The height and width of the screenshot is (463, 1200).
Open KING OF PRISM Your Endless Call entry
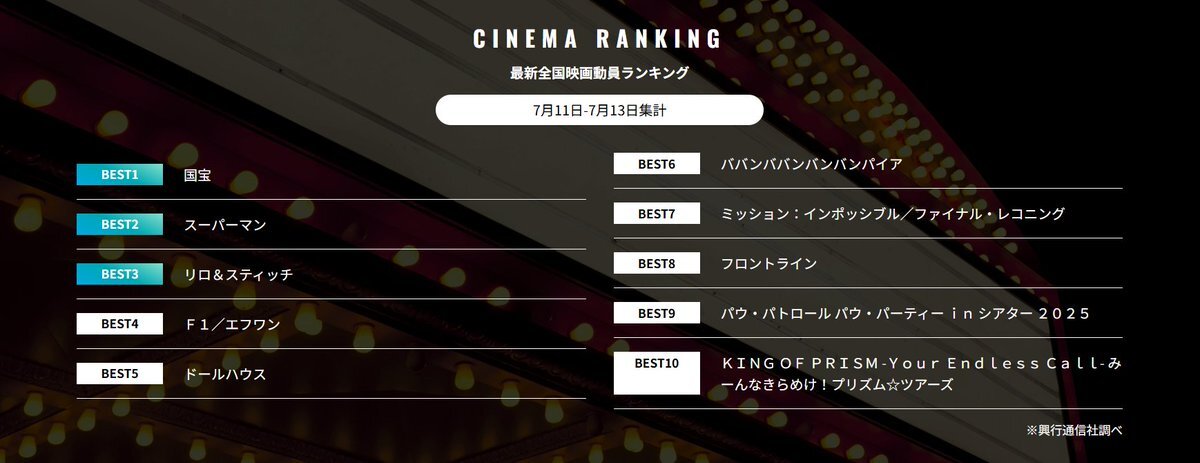(921, 374)
